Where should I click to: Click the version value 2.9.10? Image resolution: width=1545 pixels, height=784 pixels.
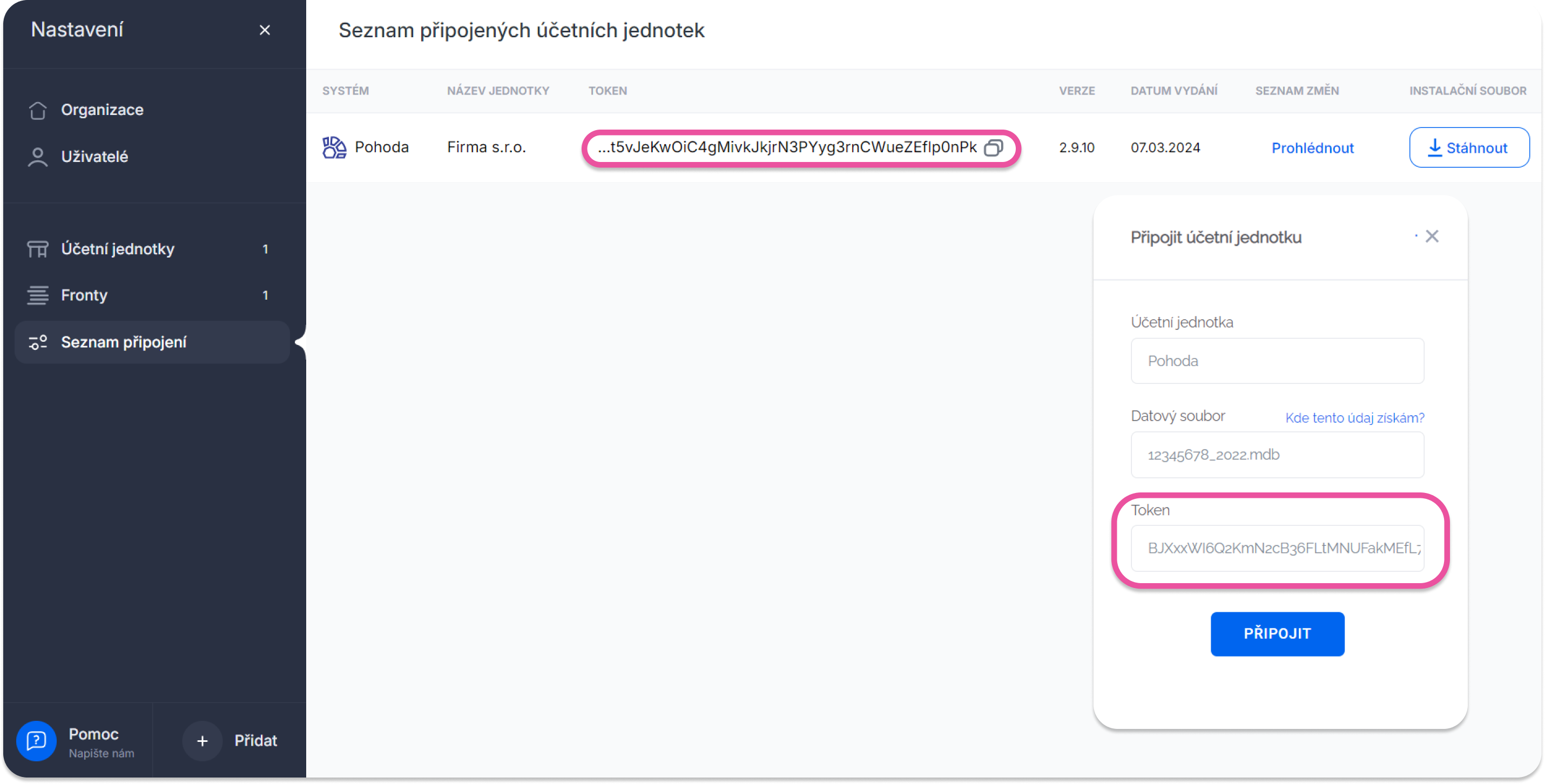click(1077, 148)
